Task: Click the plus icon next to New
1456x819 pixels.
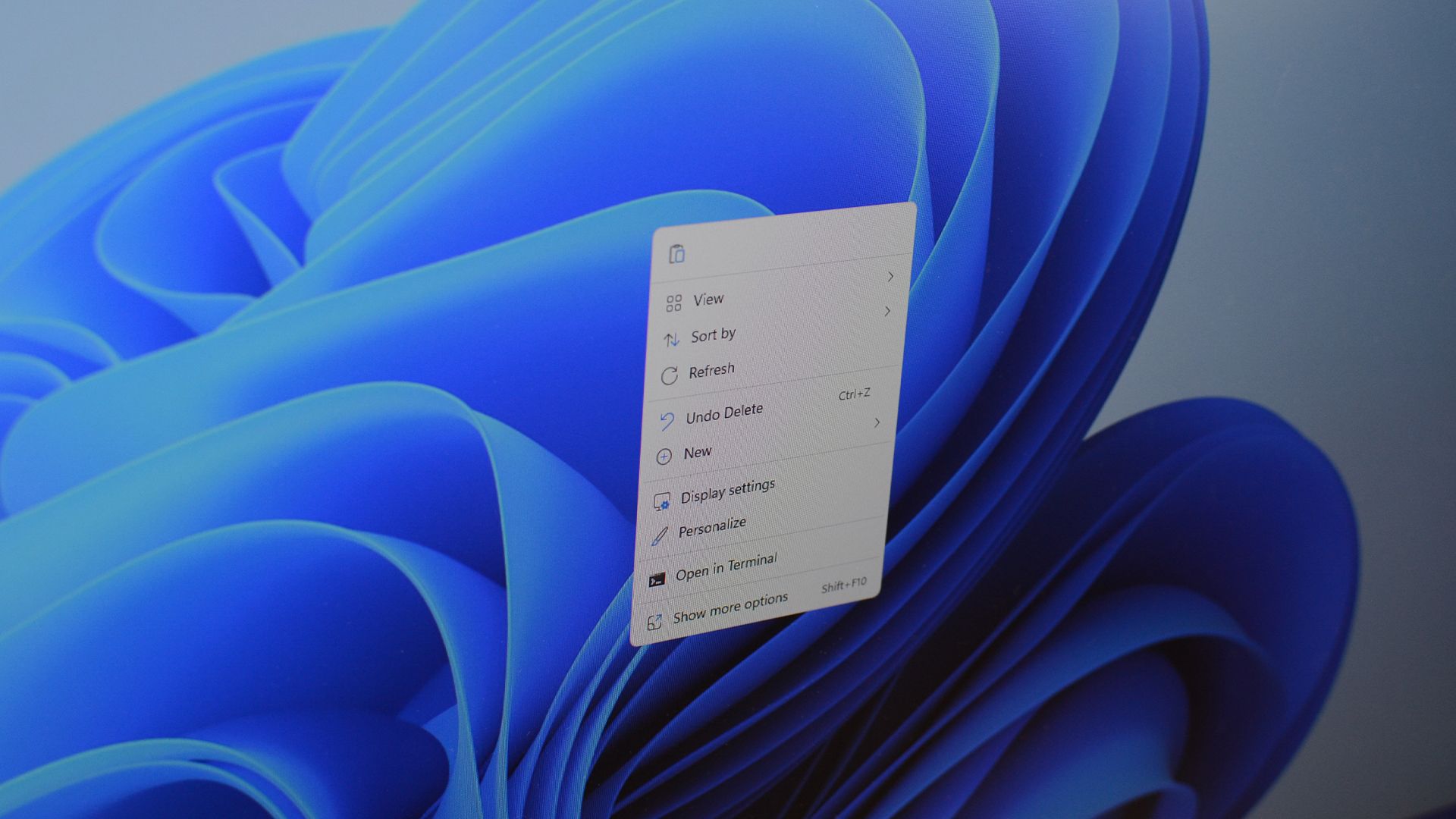Action: click(664, 455)
